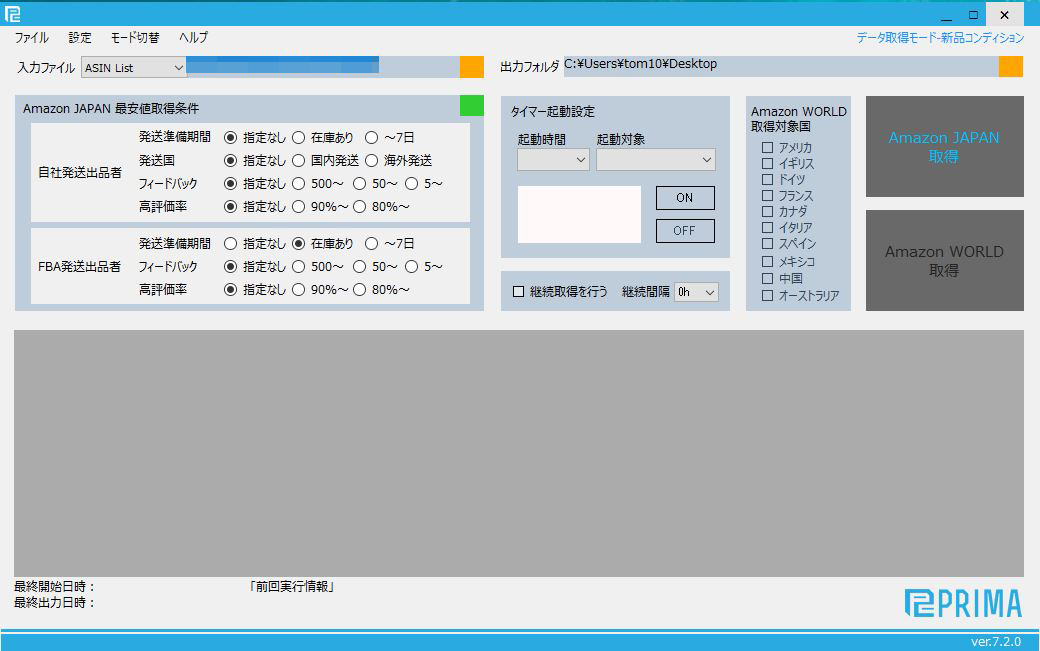Image resolution: width=1040 pixels, height=651 pixels.
Task: Select ~7日 for 自社発送 発送準備期間
Action: pos(371,137)
